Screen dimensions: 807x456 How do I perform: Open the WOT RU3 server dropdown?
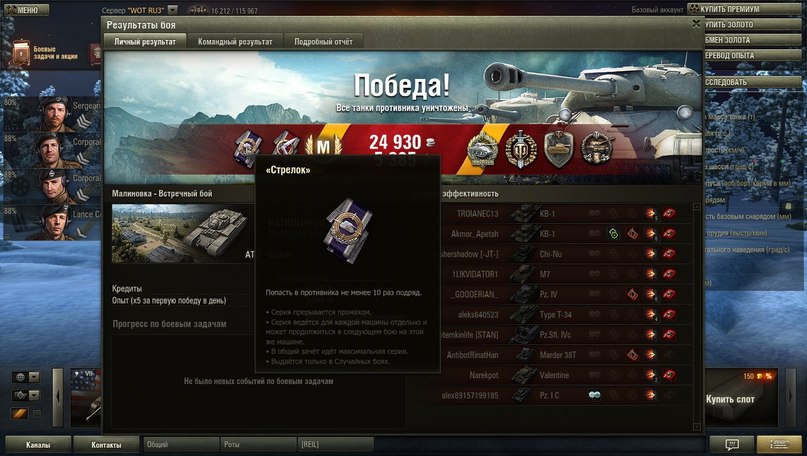pos(173,10)
